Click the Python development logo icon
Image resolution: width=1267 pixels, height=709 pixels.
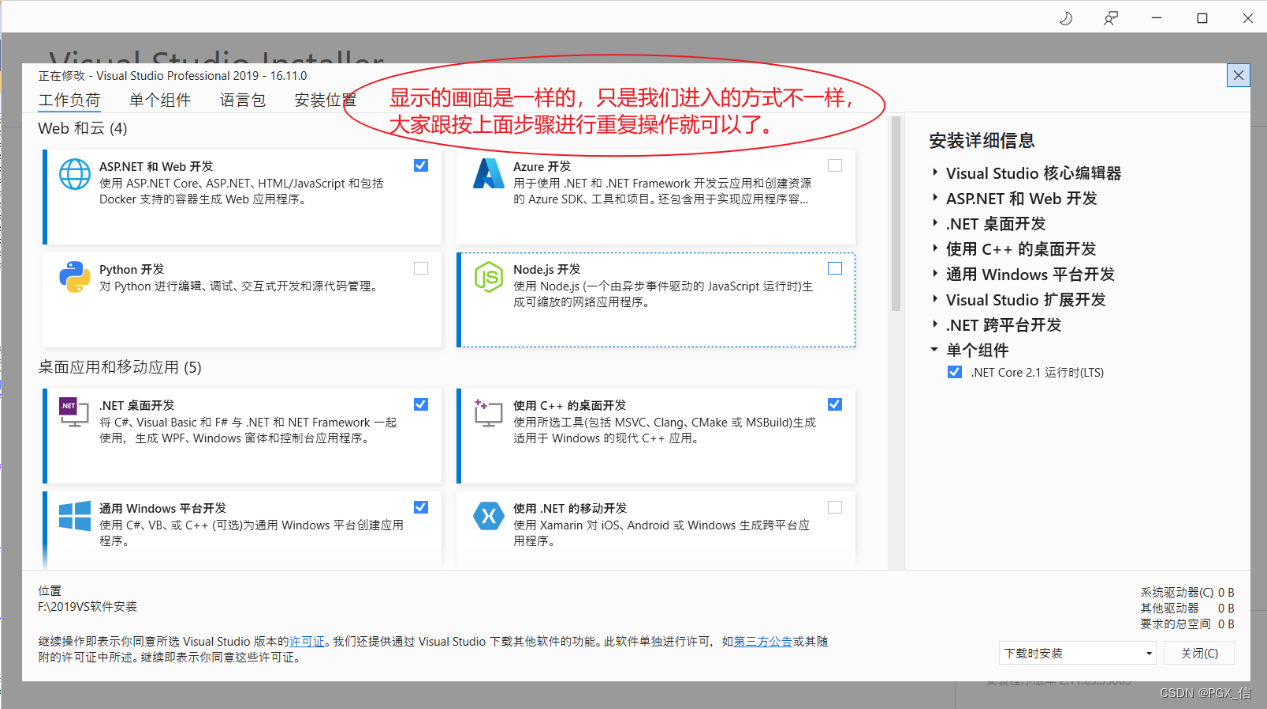(75, 277)
